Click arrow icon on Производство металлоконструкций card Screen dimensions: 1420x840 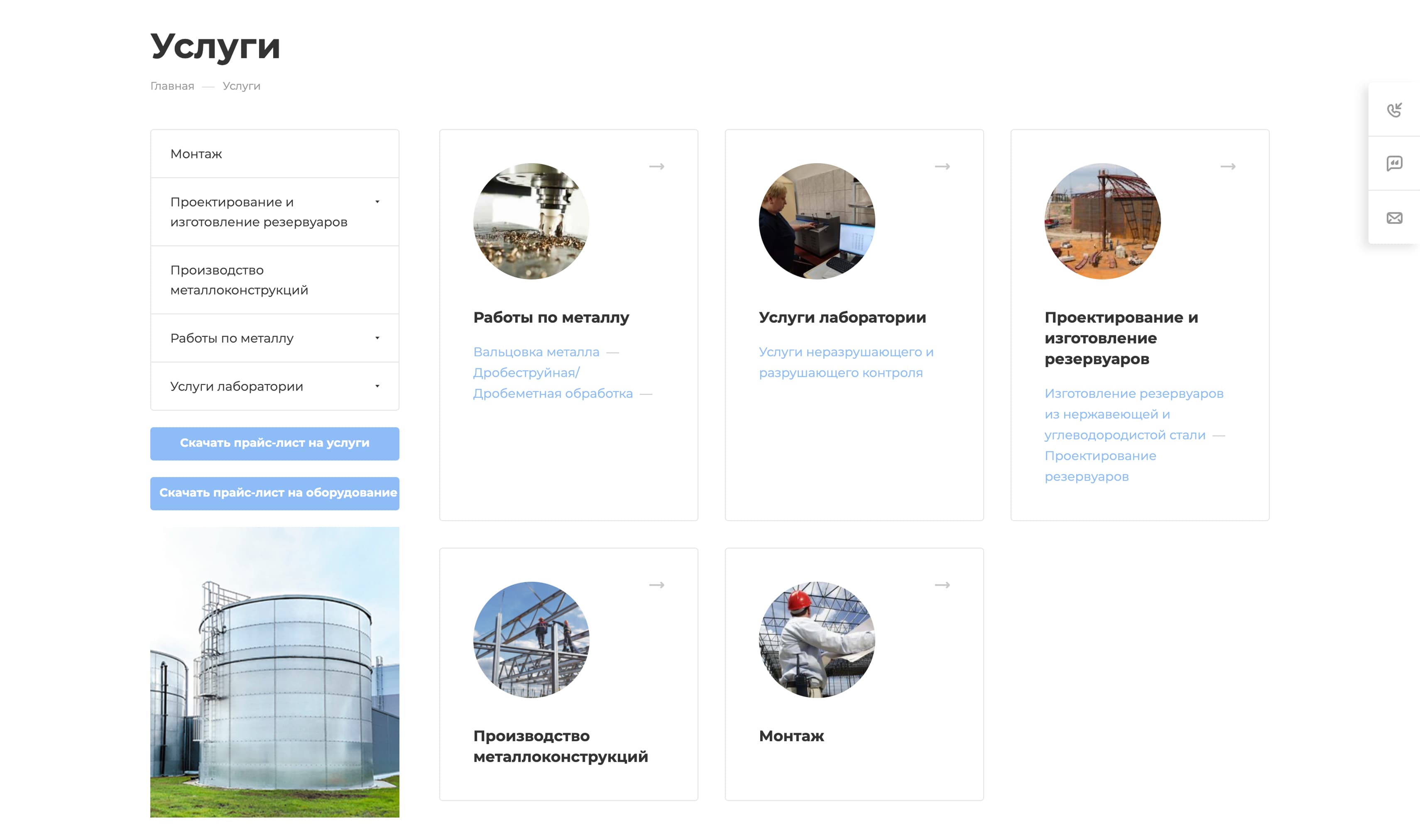pos(656,585)
